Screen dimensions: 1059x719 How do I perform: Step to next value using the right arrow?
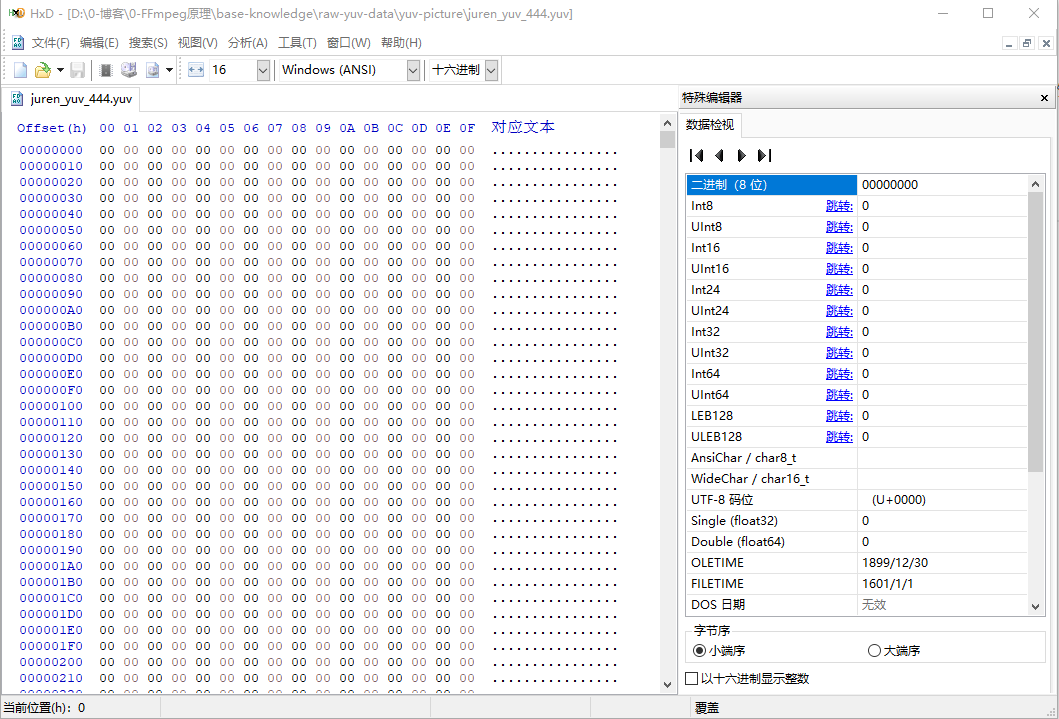pyautogui.click(x=743, y=155)
